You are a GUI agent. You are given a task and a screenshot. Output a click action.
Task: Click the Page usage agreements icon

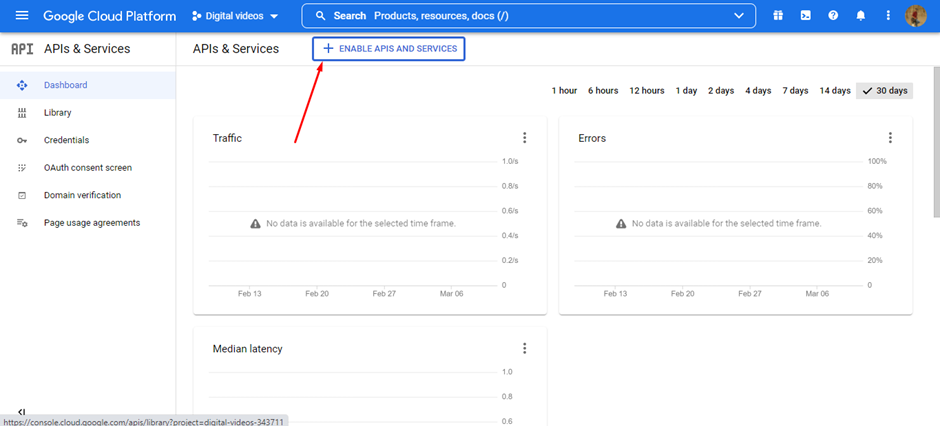coord(22,223)
